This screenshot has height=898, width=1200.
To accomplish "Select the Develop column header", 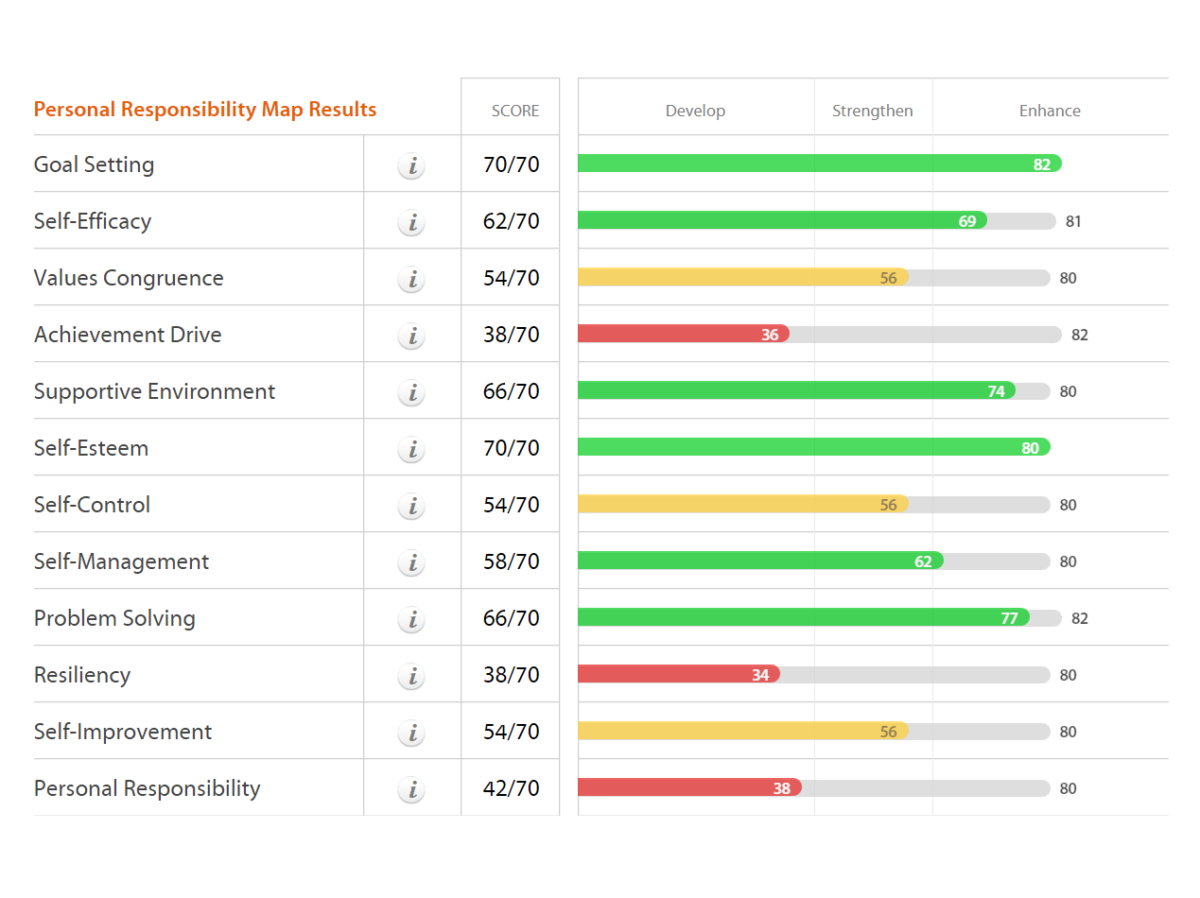I will (x=695, y=111).
